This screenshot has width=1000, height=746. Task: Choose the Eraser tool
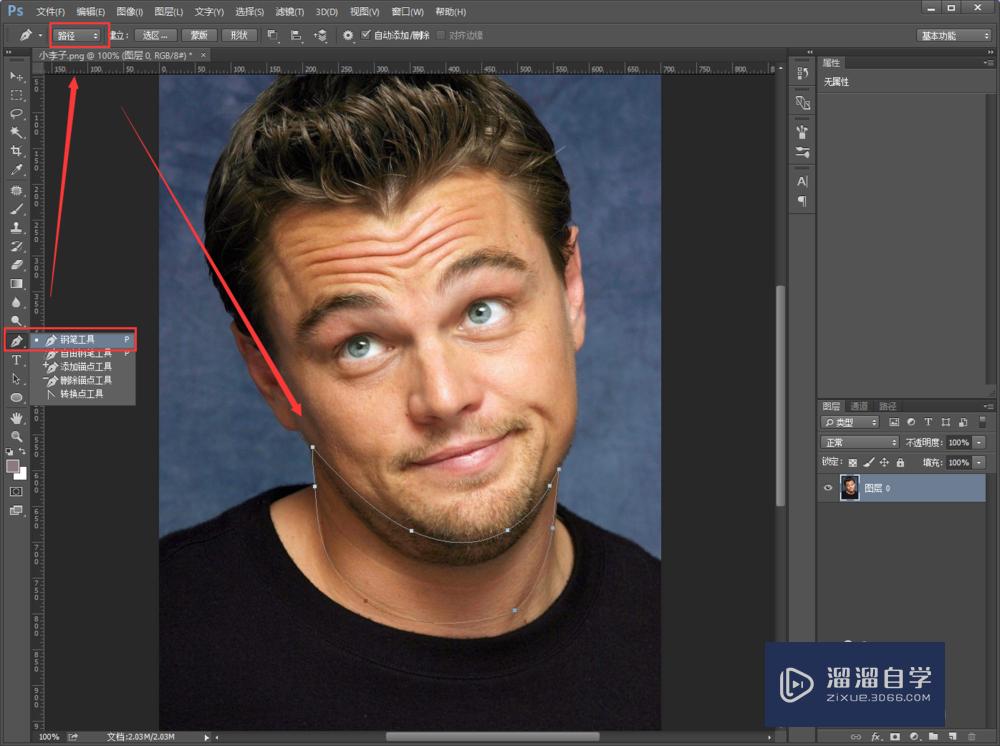tap(17, 265)
